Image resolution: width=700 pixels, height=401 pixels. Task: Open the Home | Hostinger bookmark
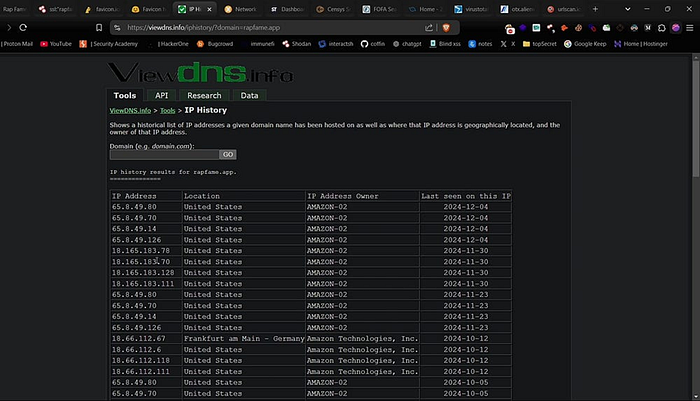click(x=641, y=44)
